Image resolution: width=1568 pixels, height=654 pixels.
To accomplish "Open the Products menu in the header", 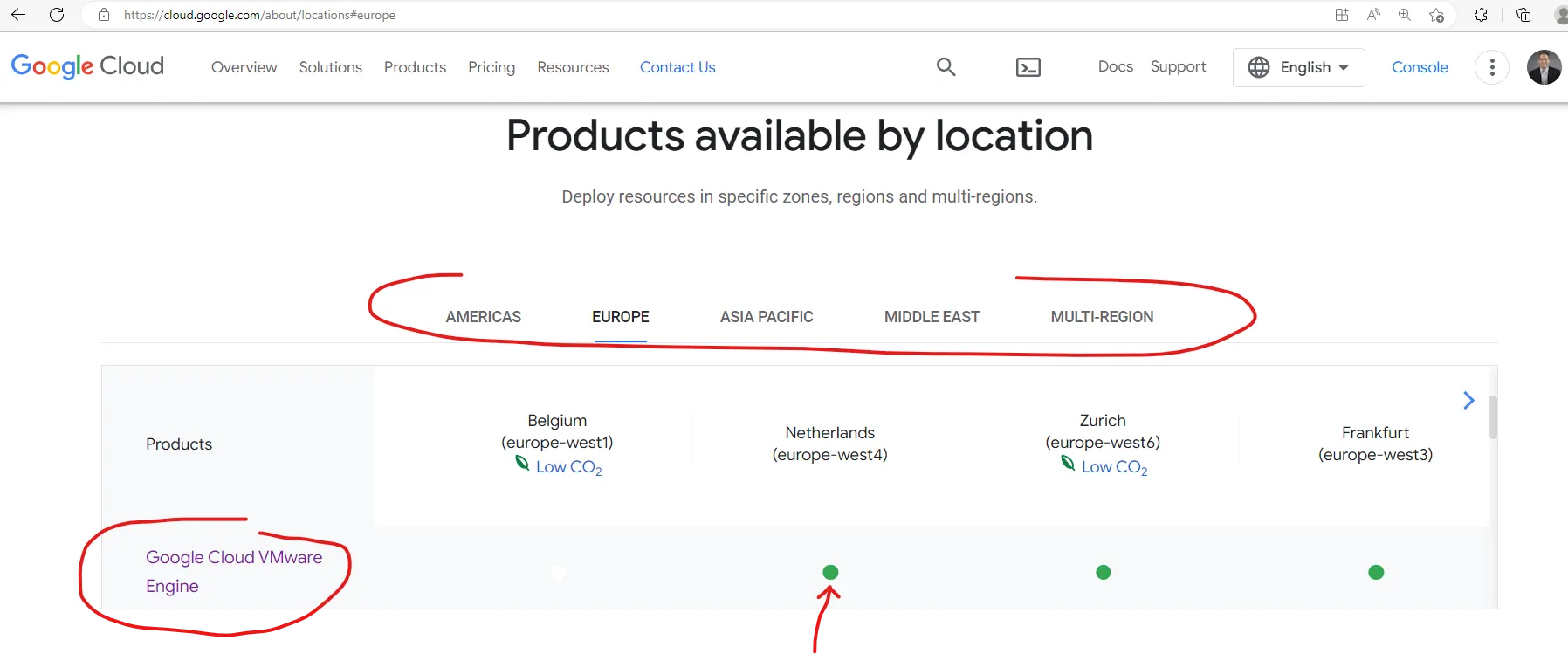I will (415, 67).
